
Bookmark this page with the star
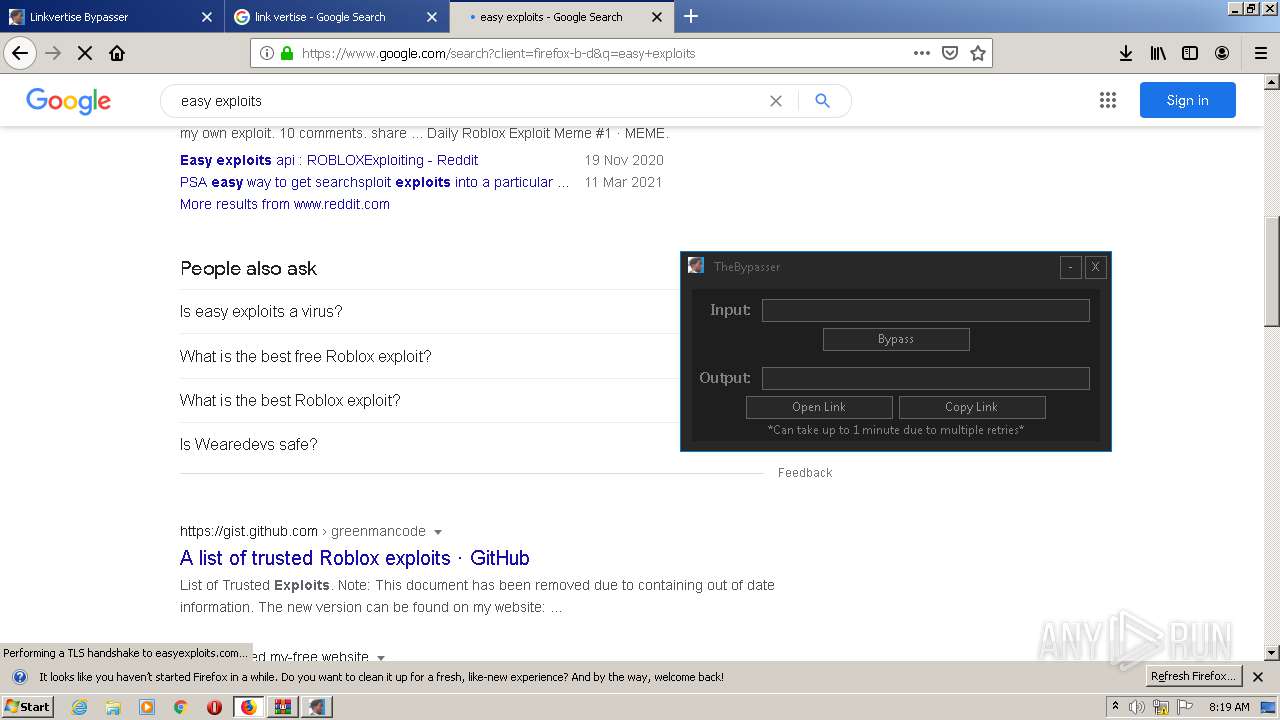pyautogui.click(x=978, y=53)
